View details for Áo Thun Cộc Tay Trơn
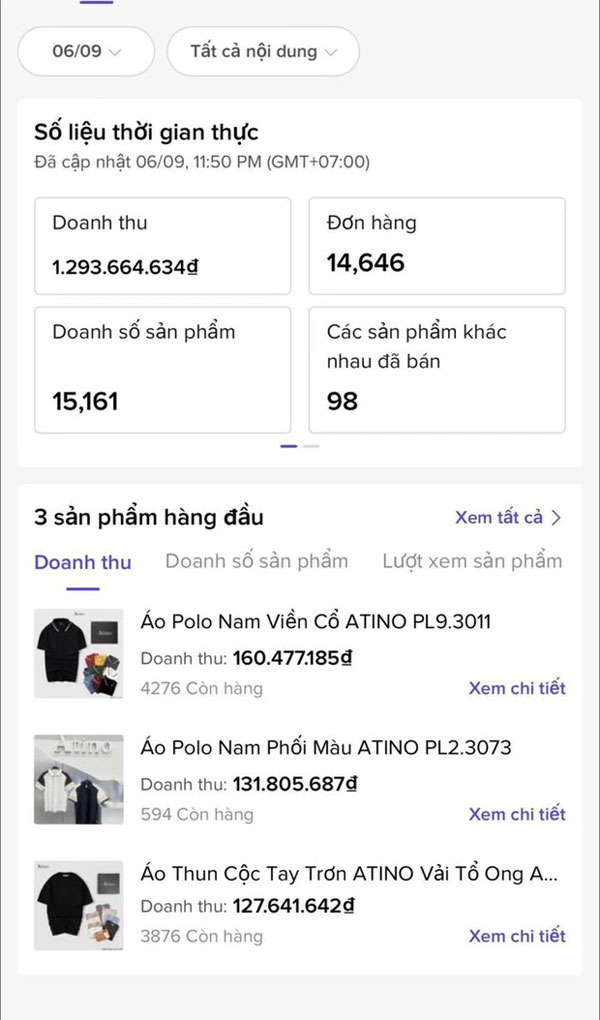The width and height of the screenshot is (600, 1020). (517, 936)
